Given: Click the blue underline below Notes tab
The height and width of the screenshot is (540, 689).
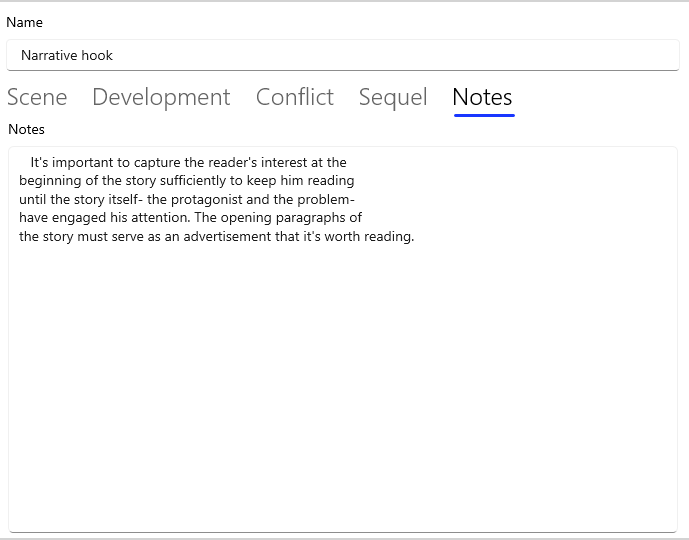Looking at the screenshot, I should [x=484, y=115].
